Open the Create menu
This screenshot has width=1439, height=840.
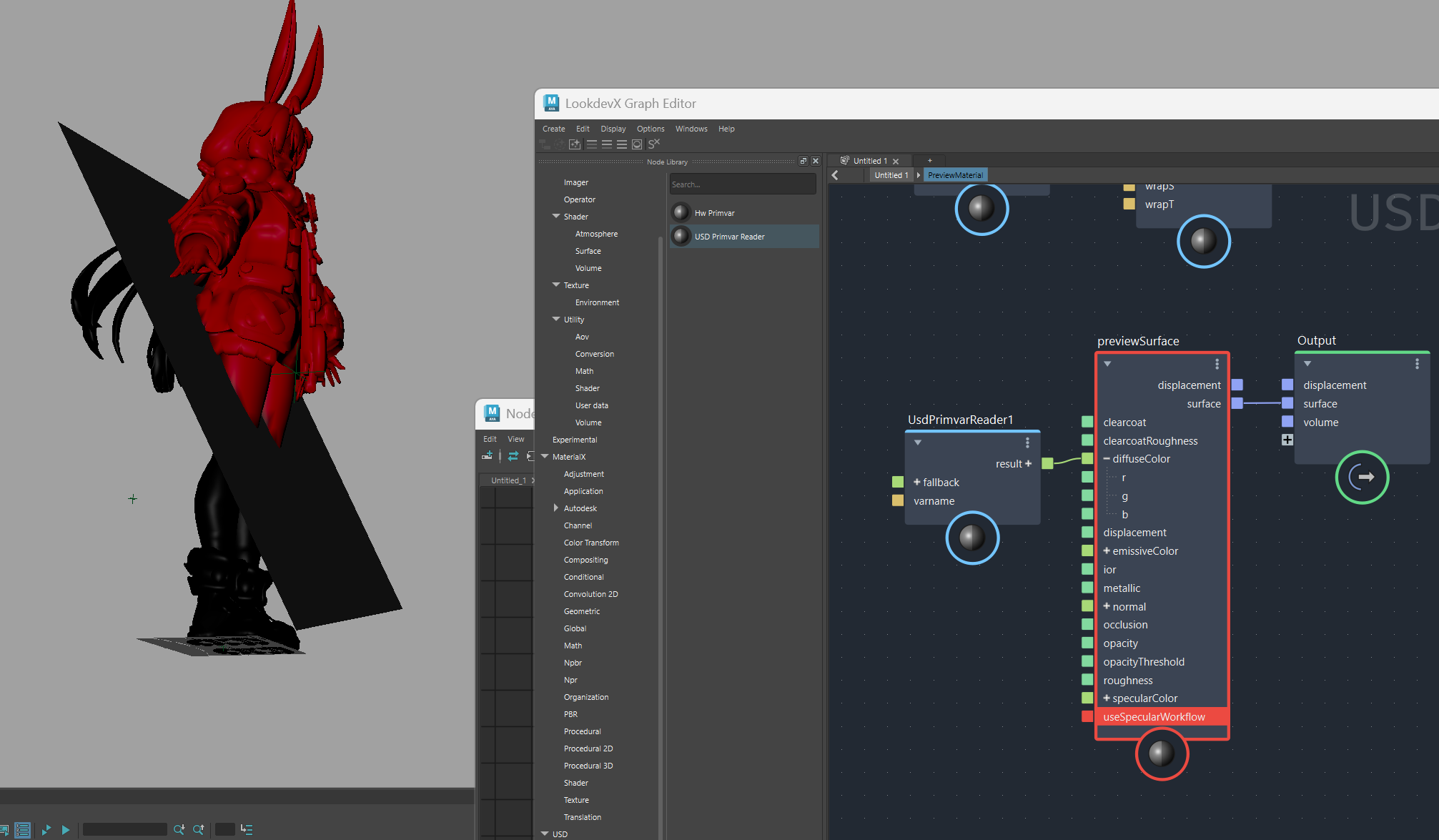[x=553, y=129]
